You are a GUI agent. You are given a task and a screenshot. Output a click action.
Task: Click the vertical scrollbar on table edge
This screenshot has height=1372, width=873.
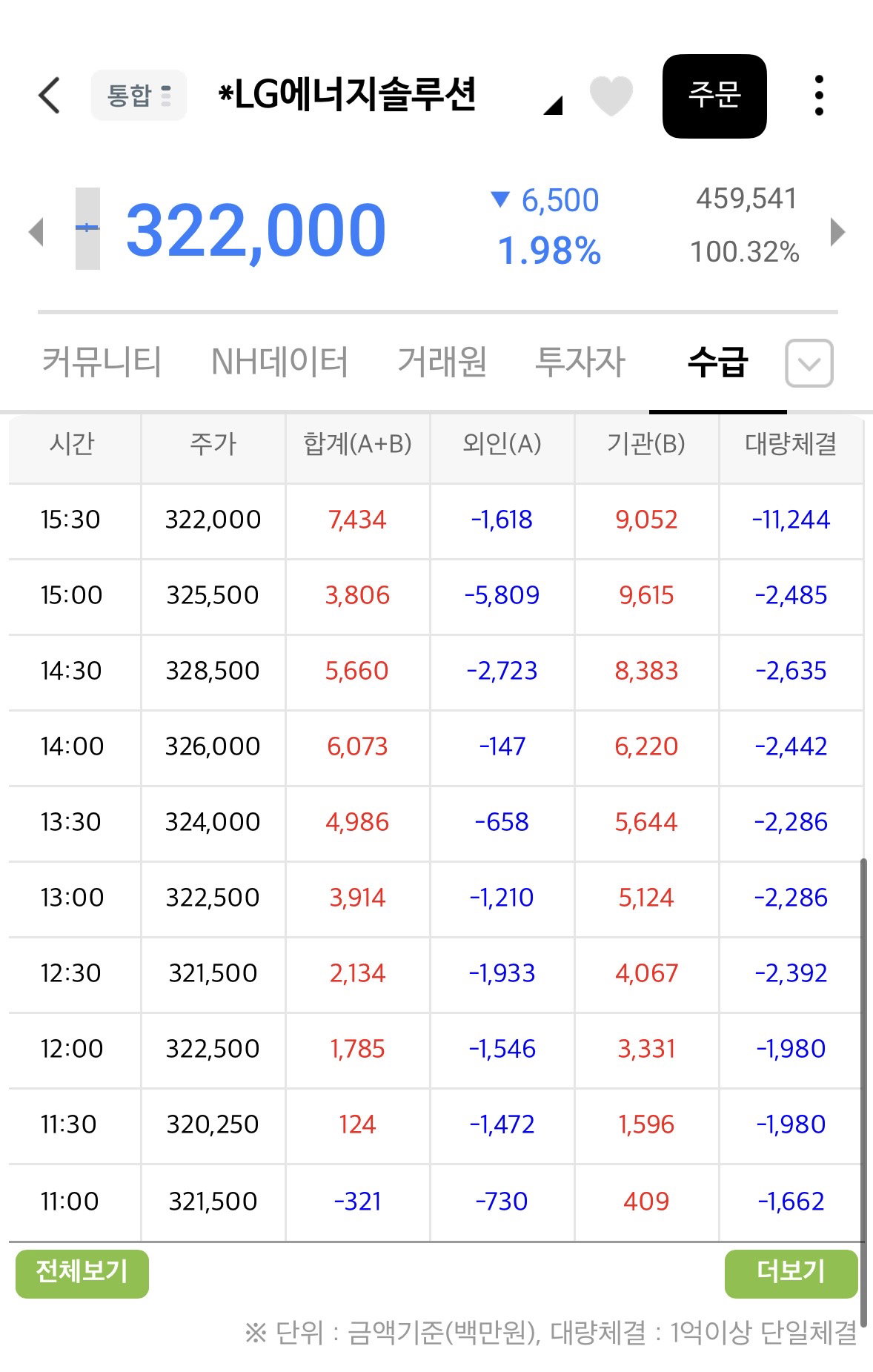(x=863, y=1090)
